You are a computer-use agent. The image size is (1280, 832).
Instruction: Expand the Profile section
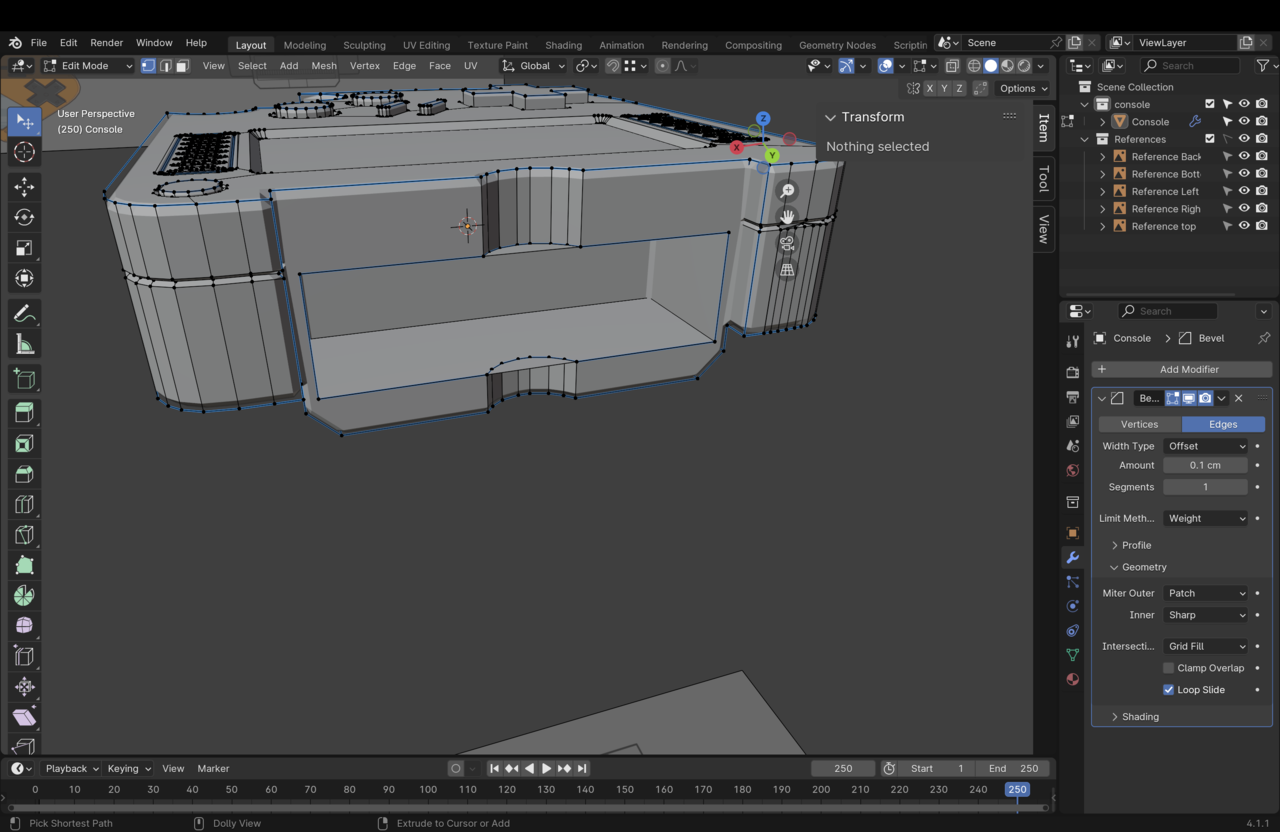[1136, 545]
